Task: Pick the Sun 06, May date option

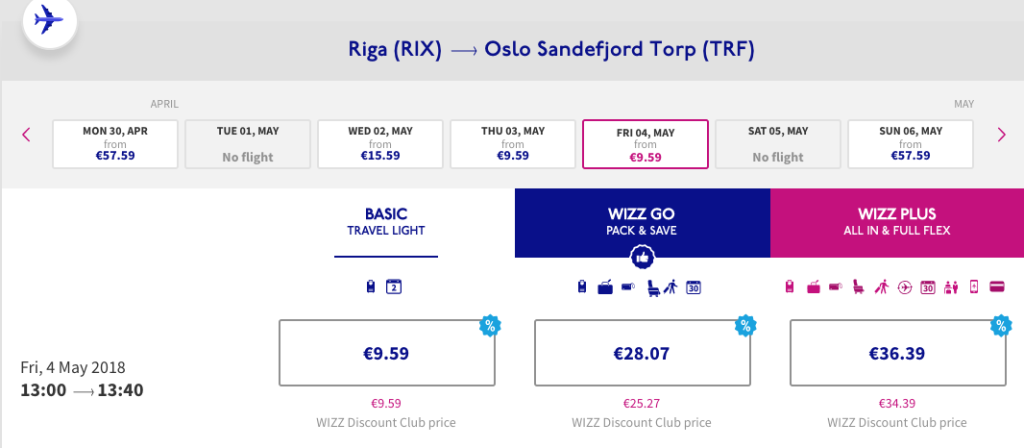Action: [910, 144]
